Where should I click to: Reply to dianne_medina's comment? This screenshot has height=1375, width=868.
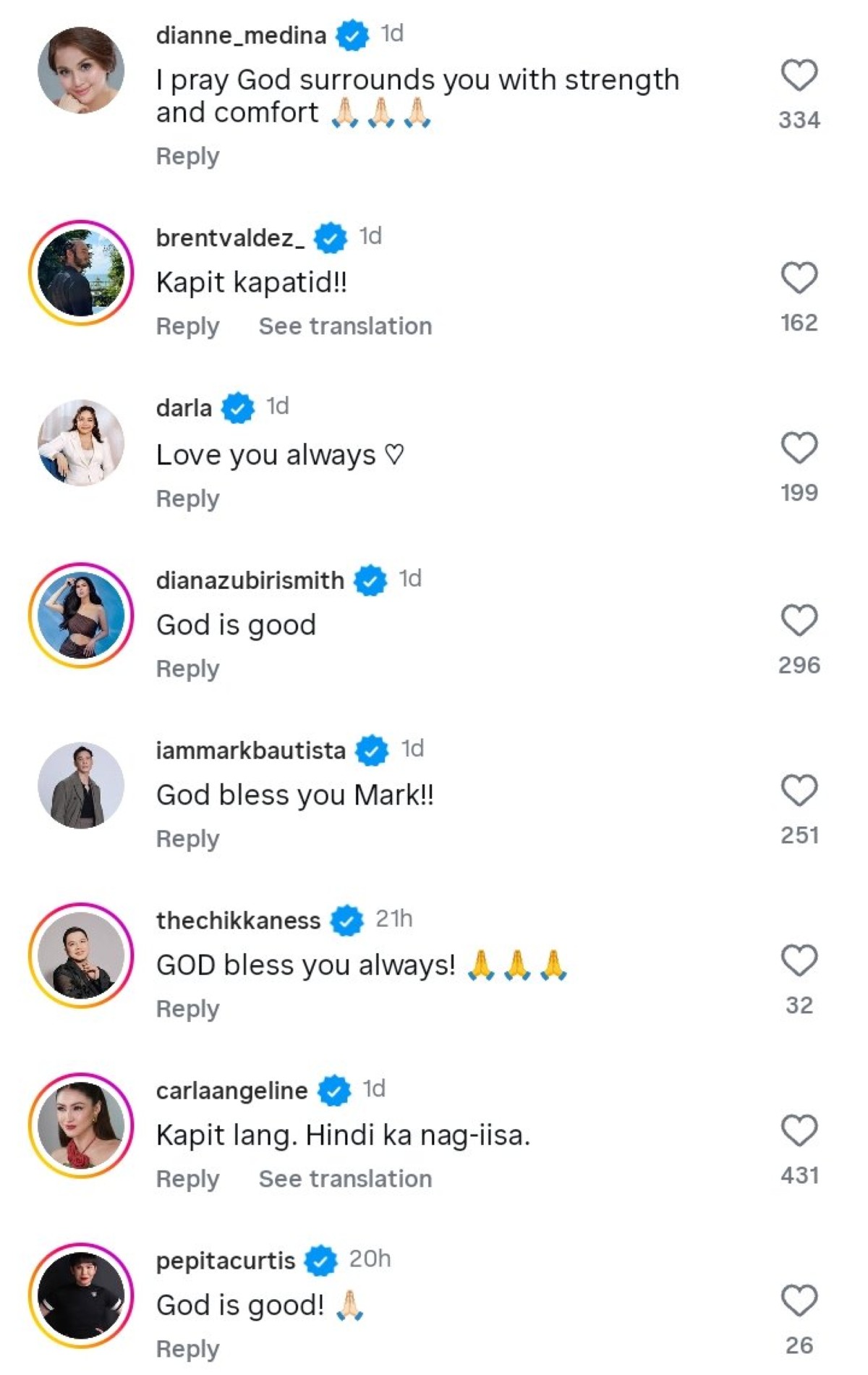[187, 156]
